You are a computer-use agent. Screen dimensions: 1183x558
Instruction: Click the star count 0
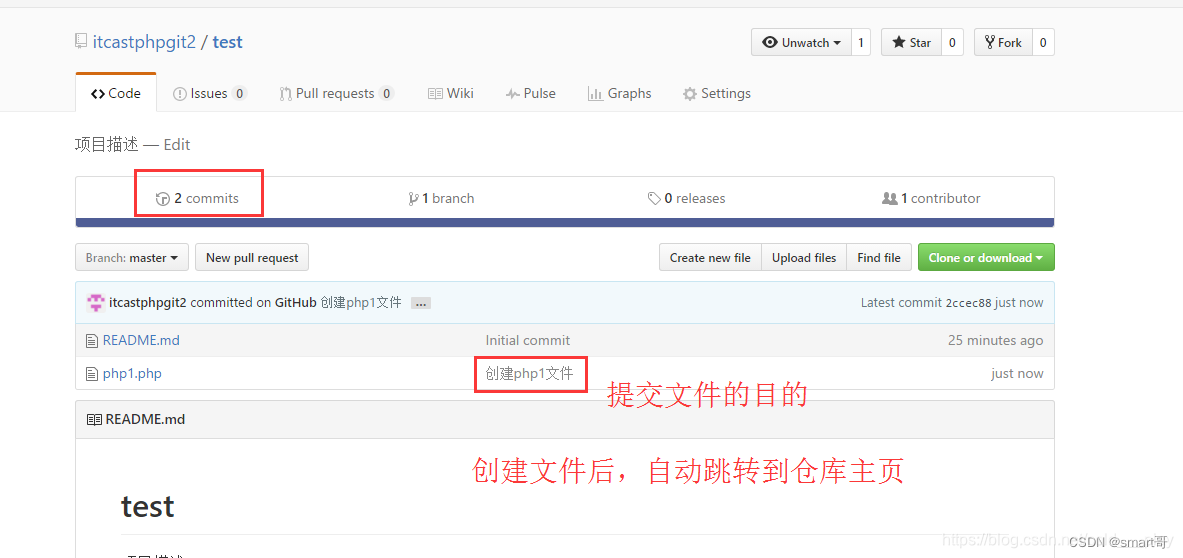click(x=952, y=42)
